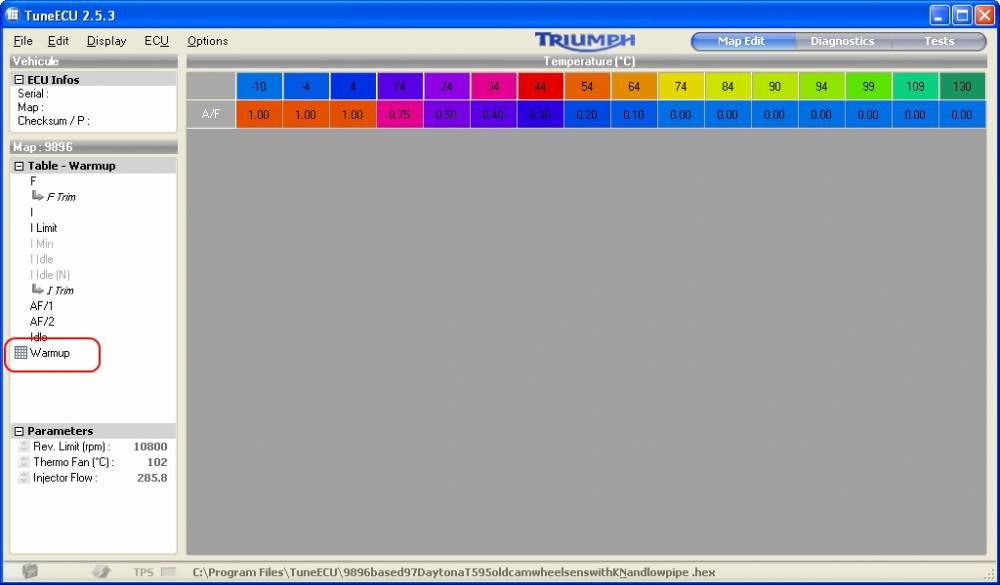Select the F Trim table
The width and height of the screenshot is (1000, 585).
[61, 196]
